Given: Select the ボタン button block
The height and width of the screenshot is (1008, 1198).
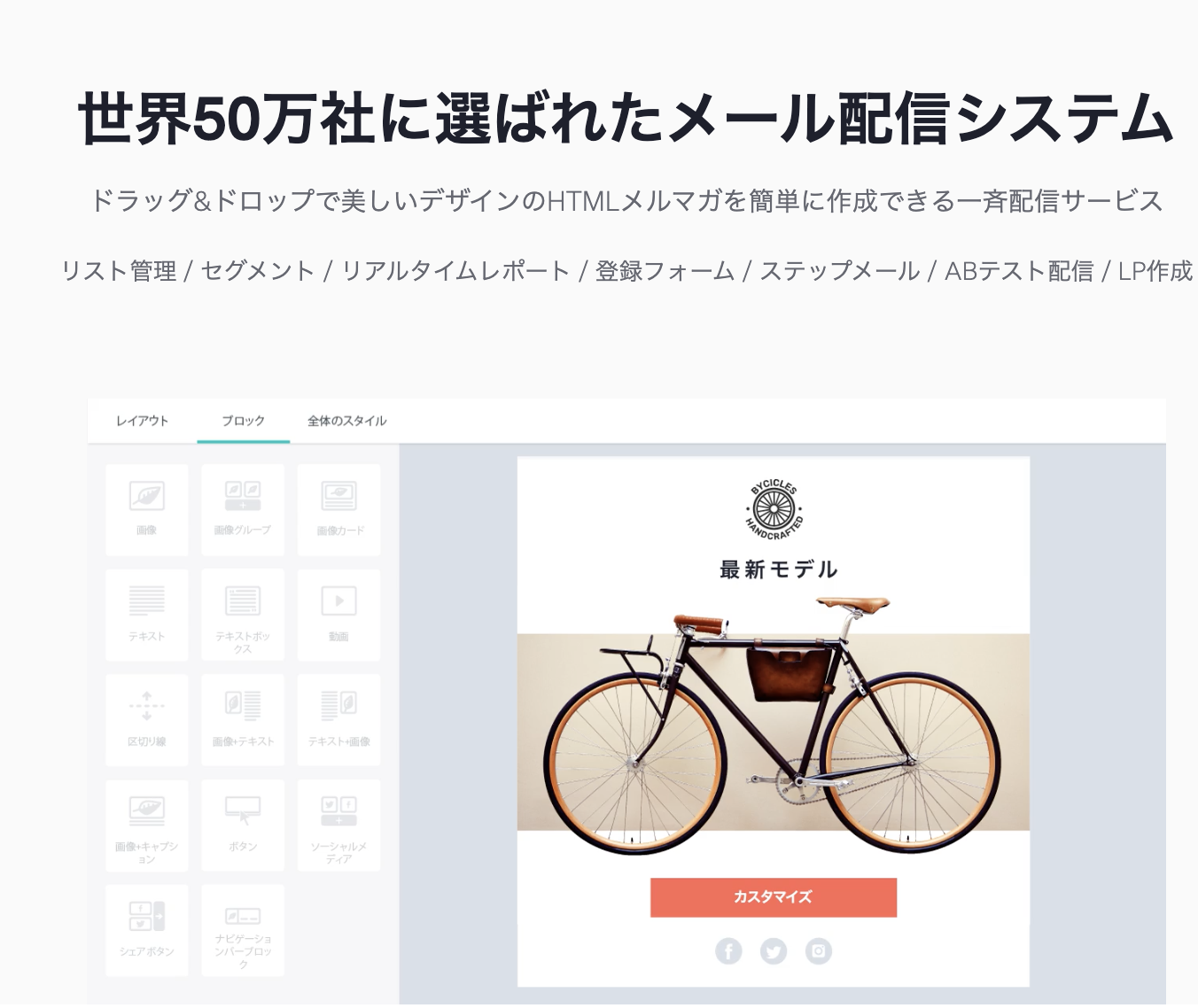Looking at the screenshot, I should (243, 826).
